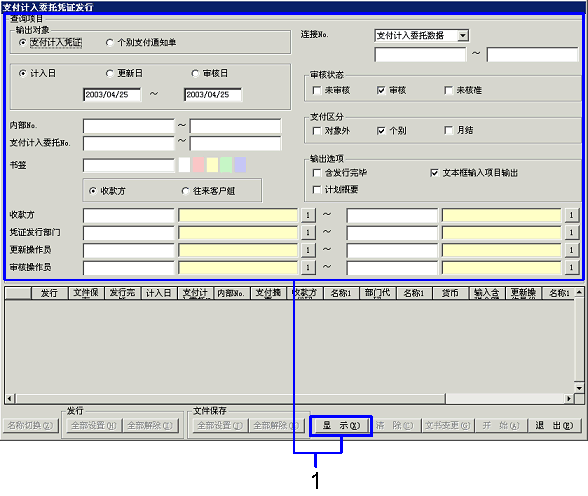
Task: Click rightmost lookup button in 收款方 row
Action: [571, 215]
